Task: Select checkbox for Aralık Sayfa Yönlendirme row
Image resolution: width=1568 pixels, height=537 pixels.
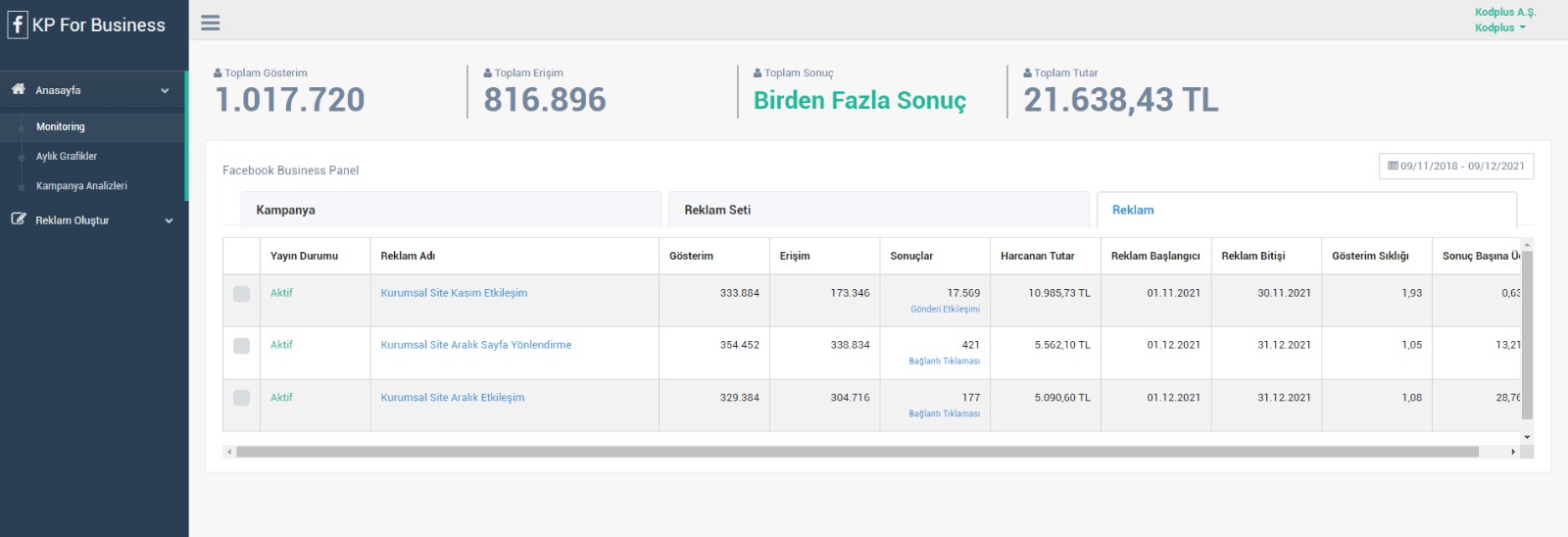Action: pos(241,346)
